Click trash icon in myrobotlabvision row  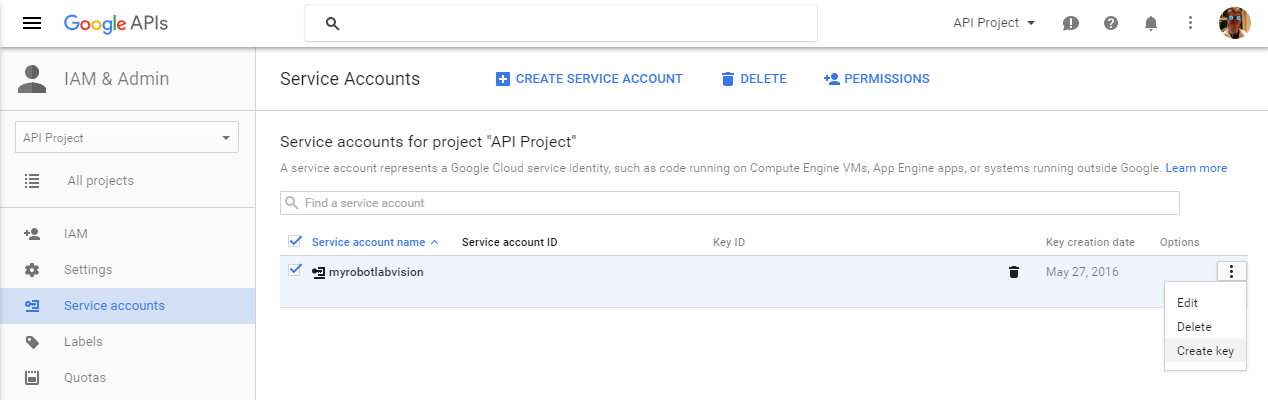click(x=1014, y=272)
